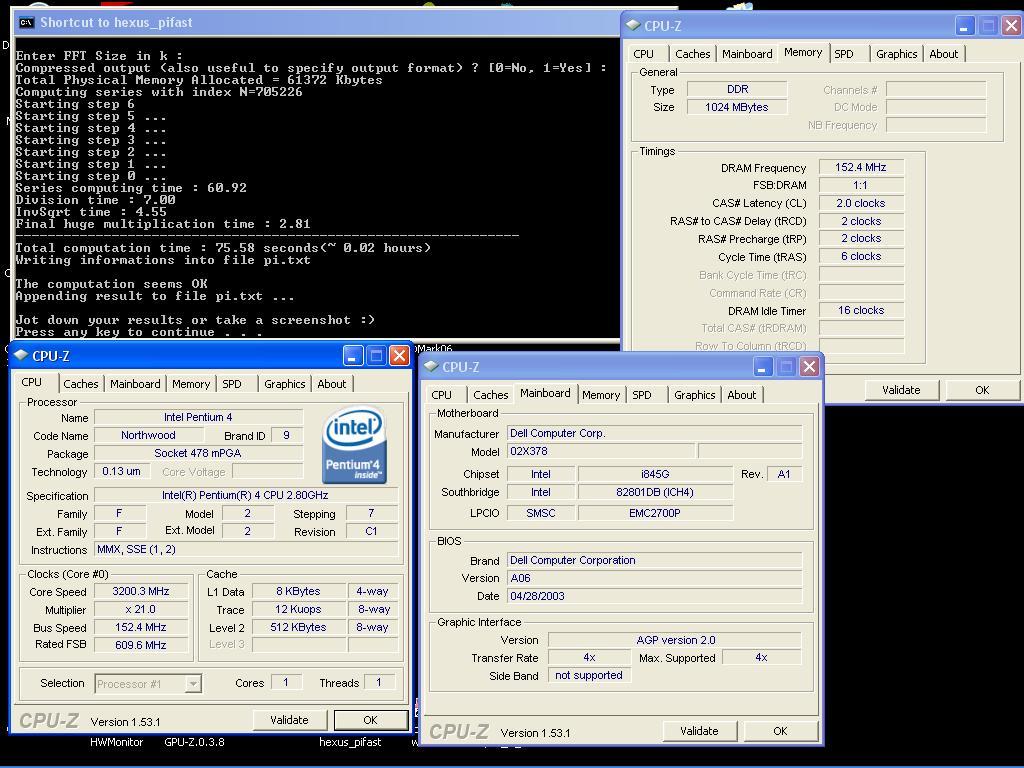Viewport: 1024px width, 768px height.
Task: Click the AGP version 2.0 field
Action: click(675, 640)
